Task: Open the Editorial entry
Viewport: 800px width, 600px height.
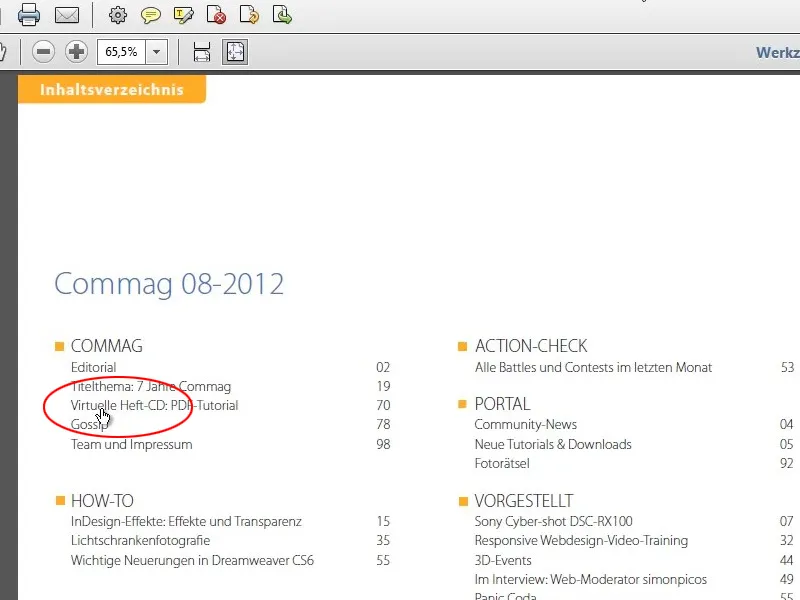Action: 93,367
